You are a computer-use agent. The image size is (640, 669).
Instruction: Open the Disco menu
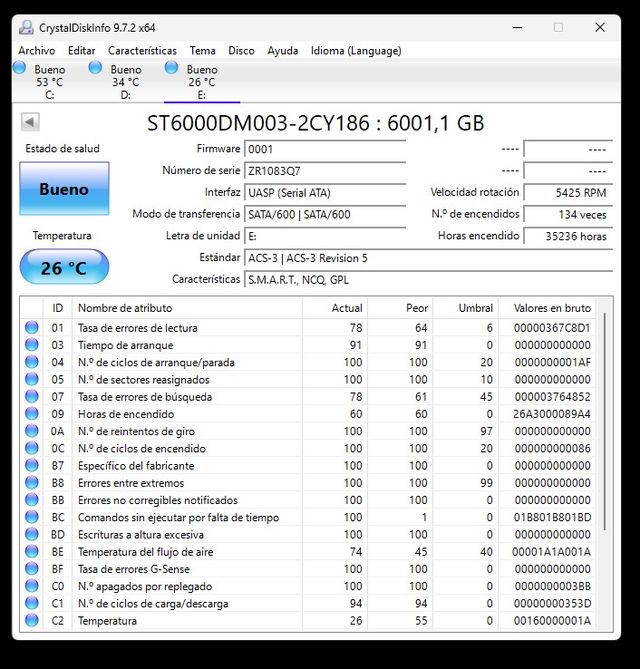(241, 51)
